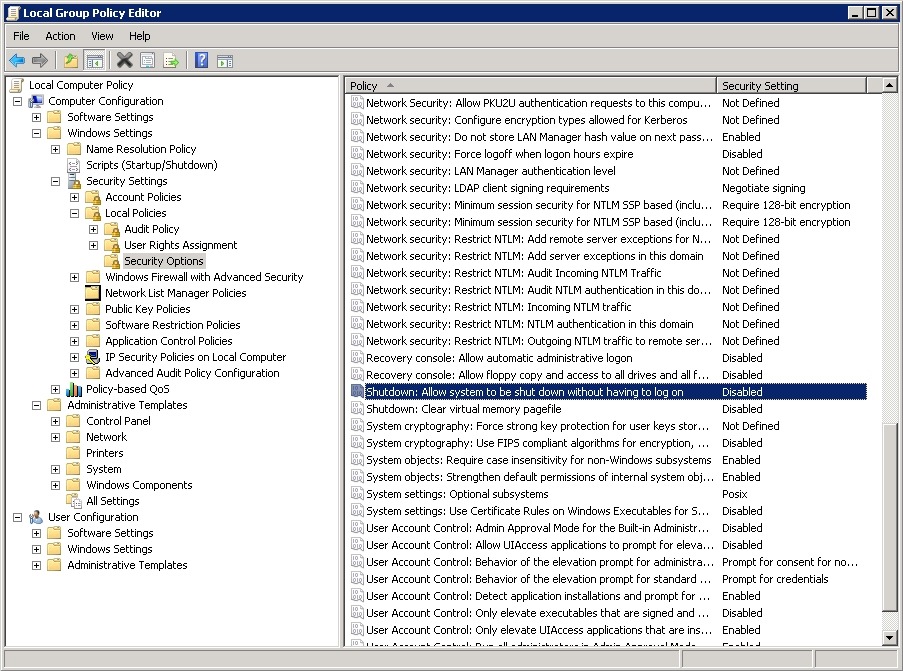The height and width of the screenshot is (671, 903).
Task: Select 'Shutdown: Clear virtual memory pagefile' policy
Action: tap(463, 409)
